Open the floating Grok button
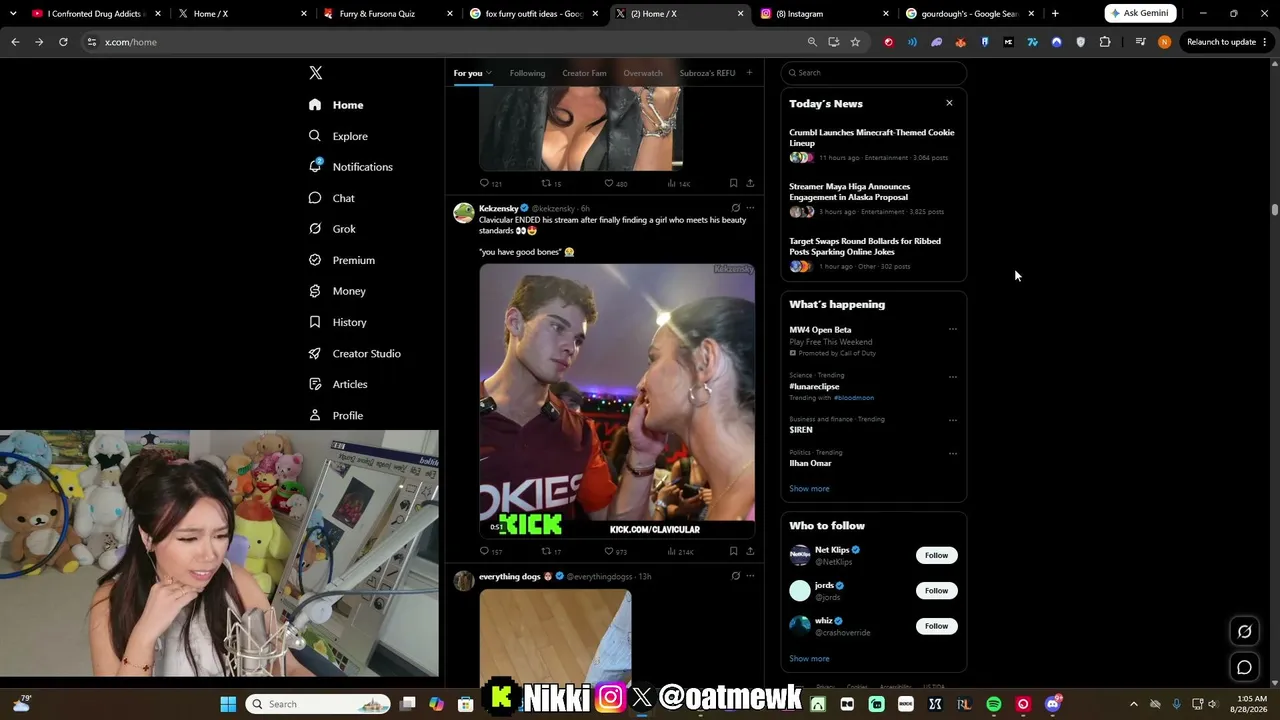Screen dimensions: 1280x720 pos(1245,631)
